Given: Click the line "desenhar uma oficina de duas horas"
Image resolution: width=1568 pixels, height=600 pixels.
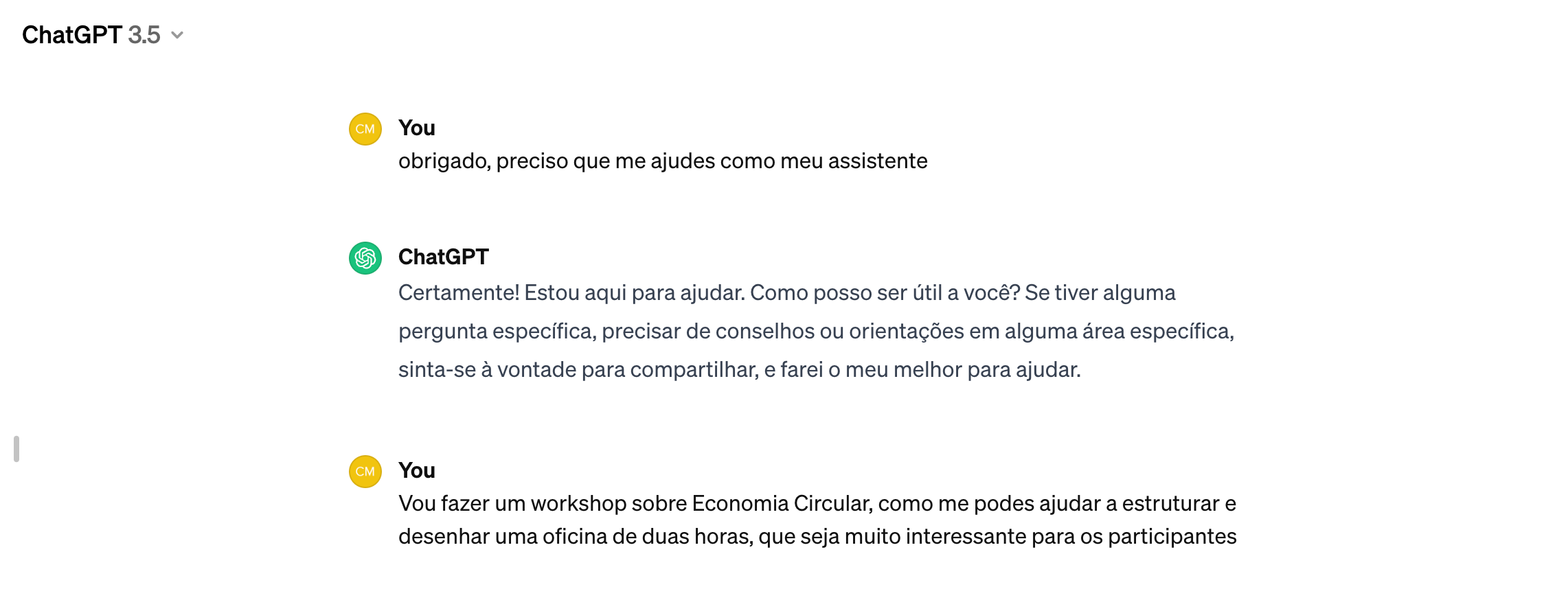Looking at the screenshot, I should click(x=817, y=537).
